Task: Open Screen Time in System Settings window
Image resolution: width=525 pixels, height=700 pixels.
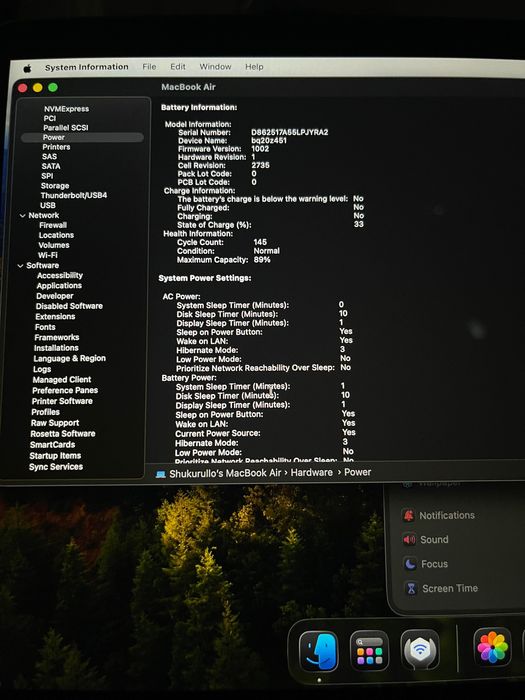Action: click(450, 588)
